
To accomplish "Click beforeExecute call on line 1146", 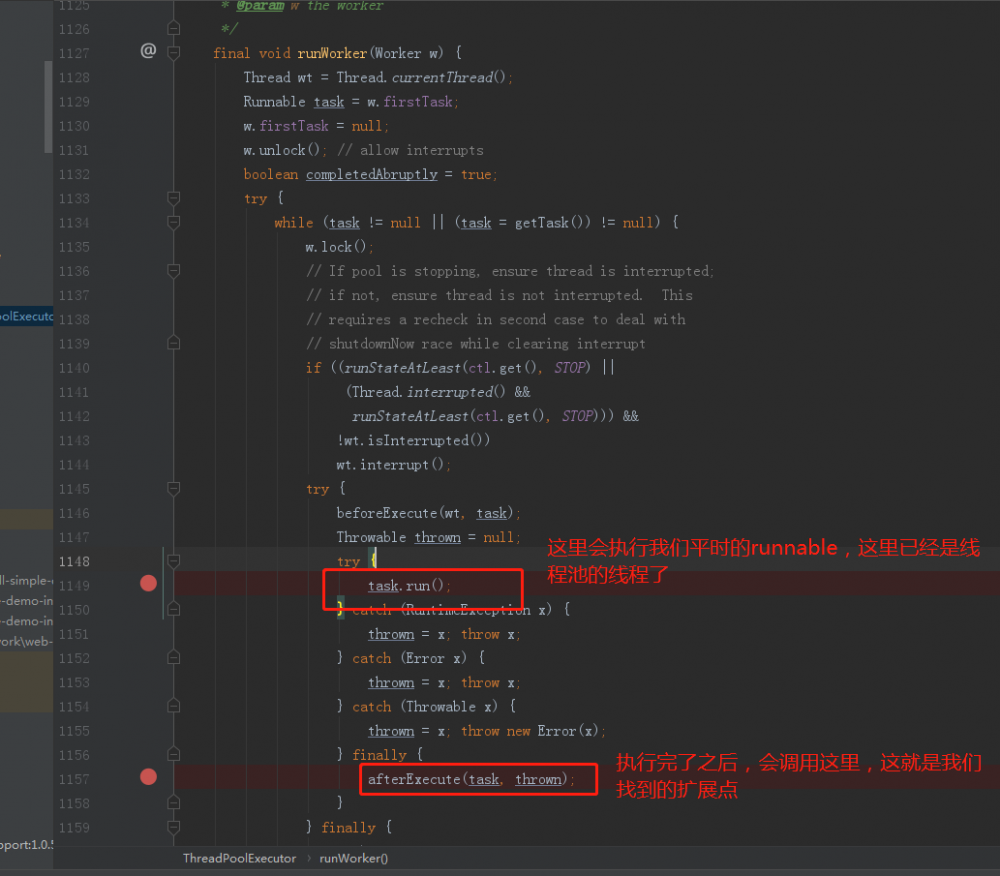I will [428, 513].
